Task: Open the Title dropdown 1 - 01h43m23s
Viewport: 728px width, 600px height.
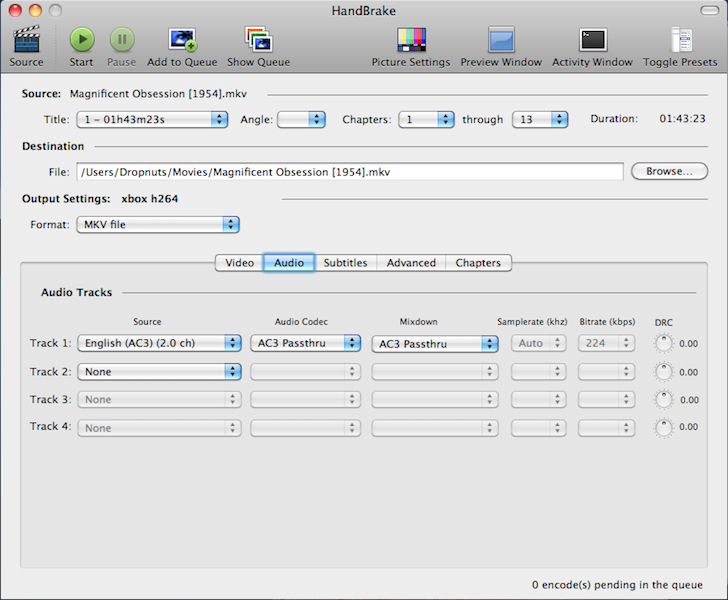Action: (152, 119)
